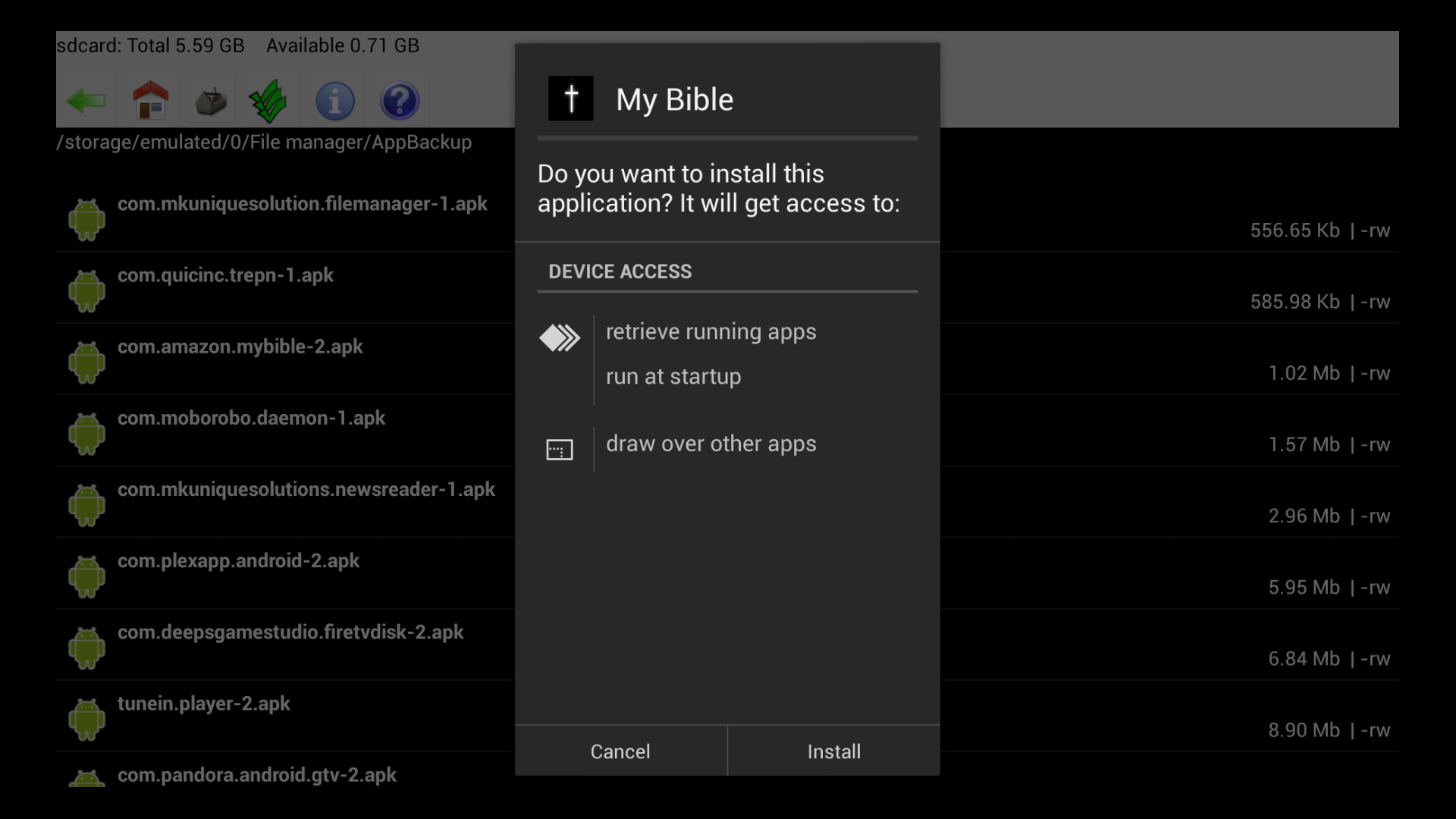Click the draw over other apps permission icon
1456x819 pixels.
[560, 449]
